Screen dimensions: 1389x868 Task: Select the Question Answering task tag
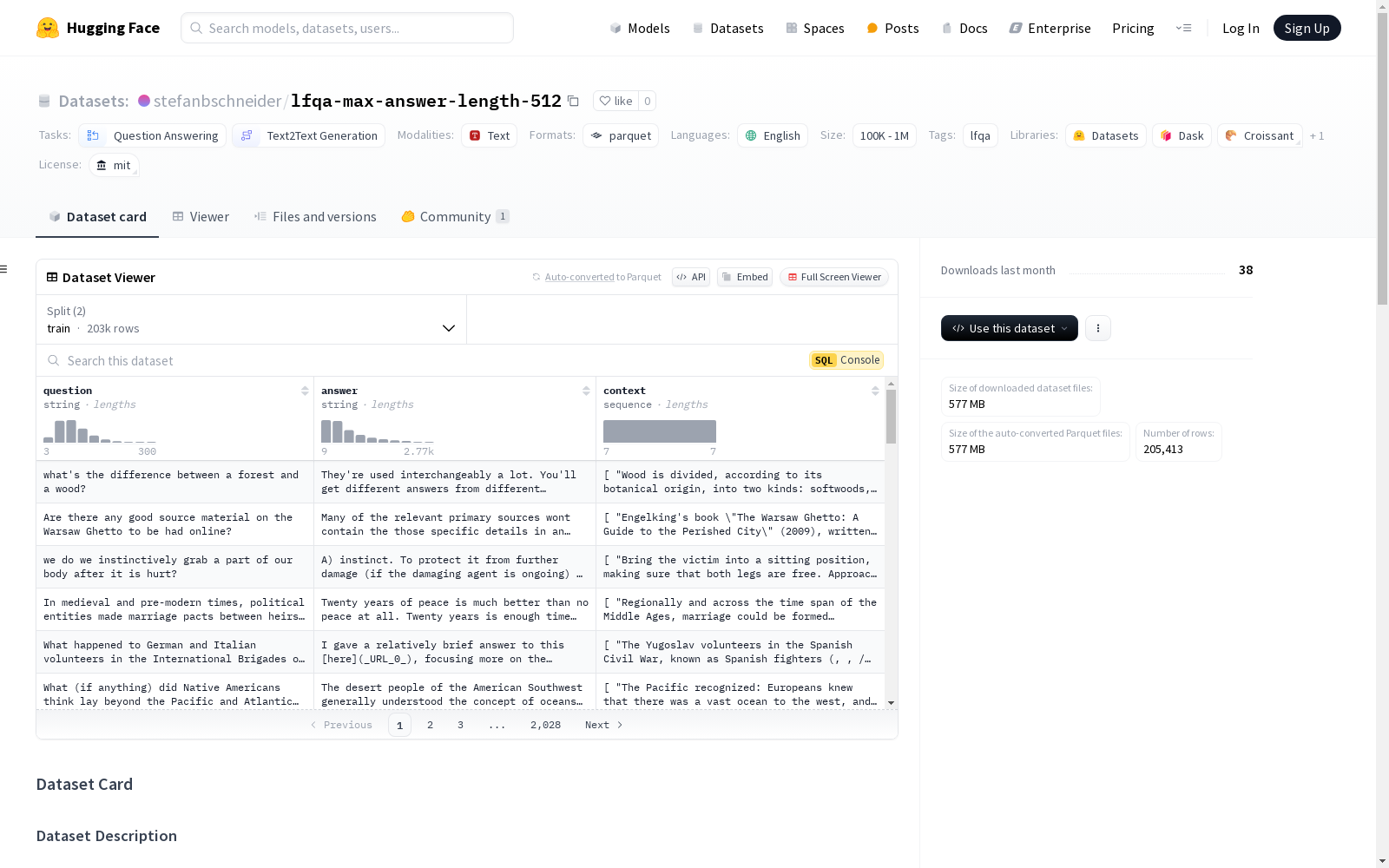153,135
